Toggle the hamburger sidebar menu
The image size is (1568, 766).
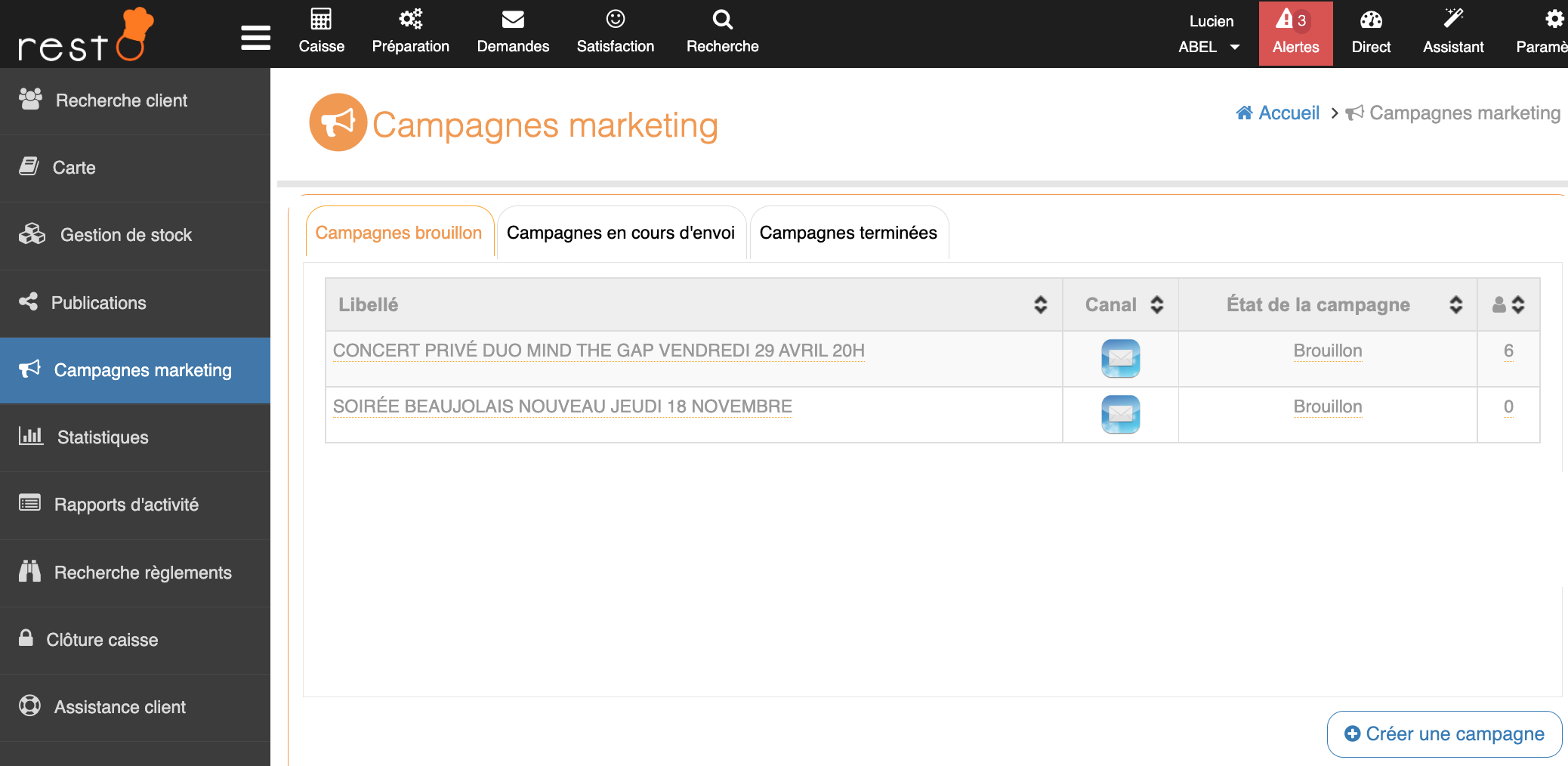click(x=256, y=37)
